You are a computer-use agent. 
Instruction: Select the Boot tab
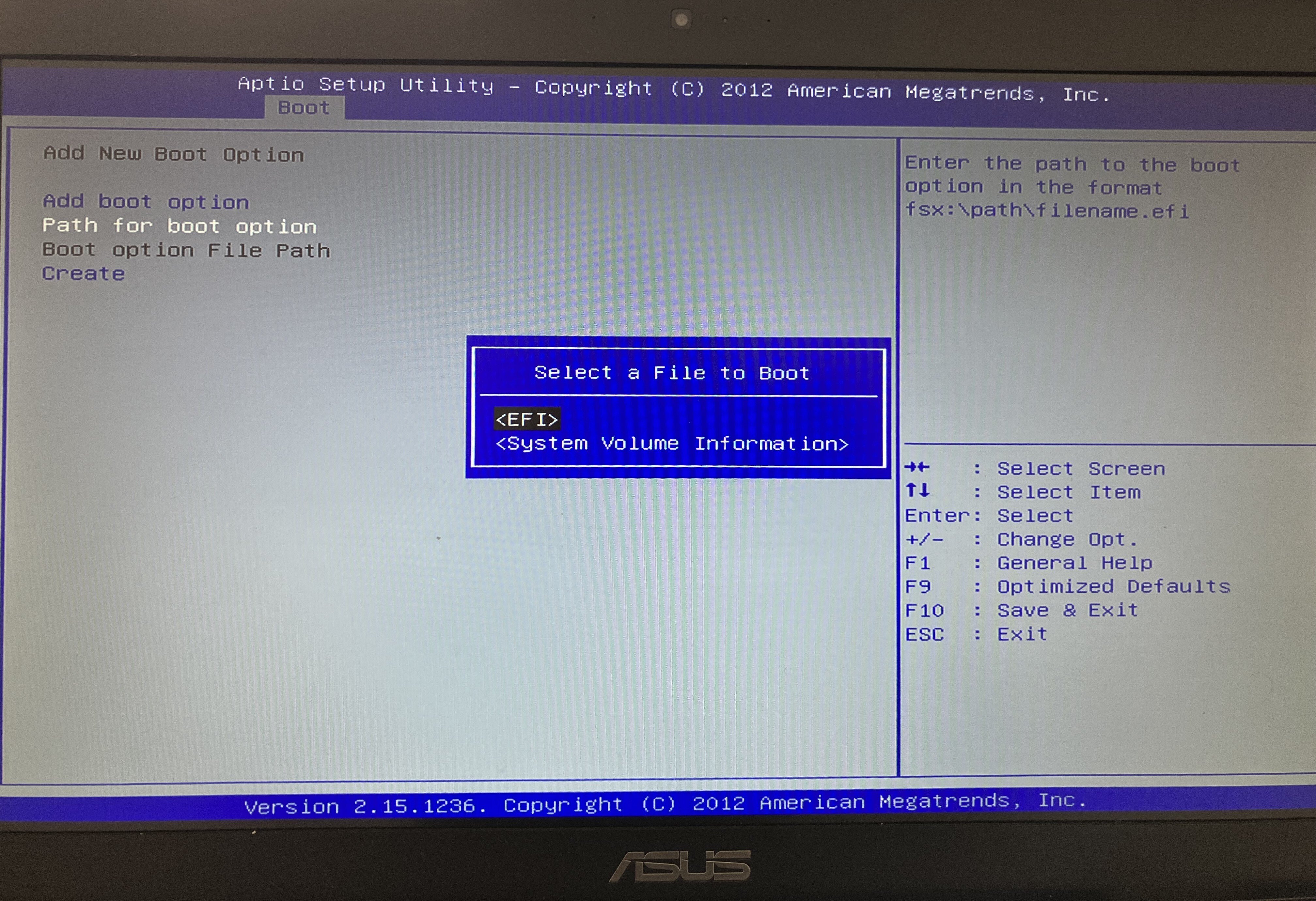(304, 107)
